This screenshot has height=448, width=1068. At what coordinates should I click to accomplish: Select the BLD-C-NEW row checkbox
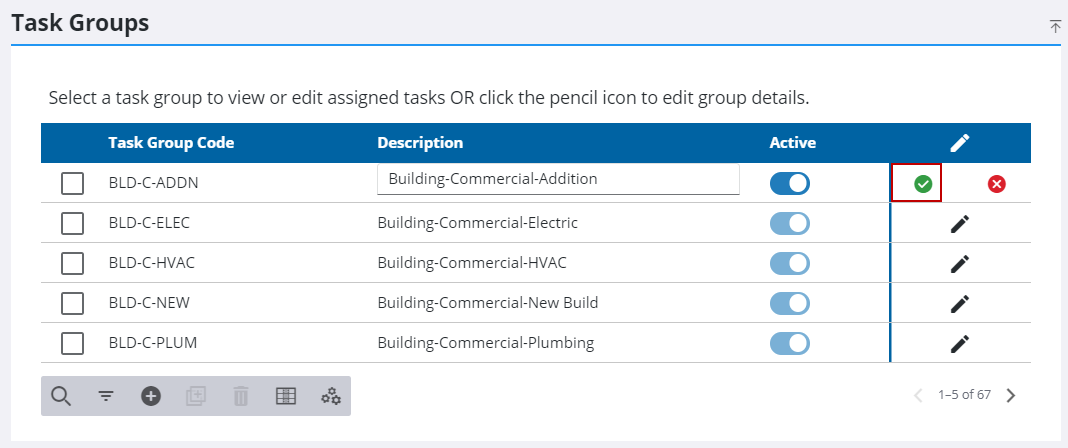coord(73,303)
